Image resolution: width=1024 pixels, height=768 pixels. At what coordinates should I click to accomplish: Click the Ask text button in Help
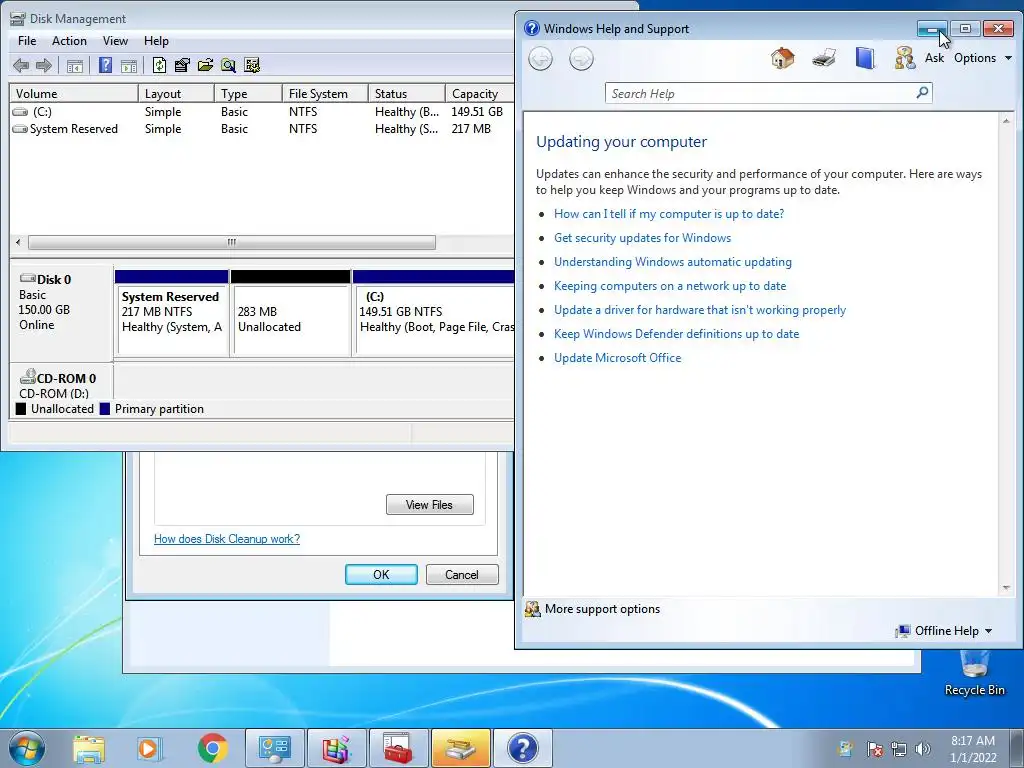pyautogui.click(x=934, y=58)
